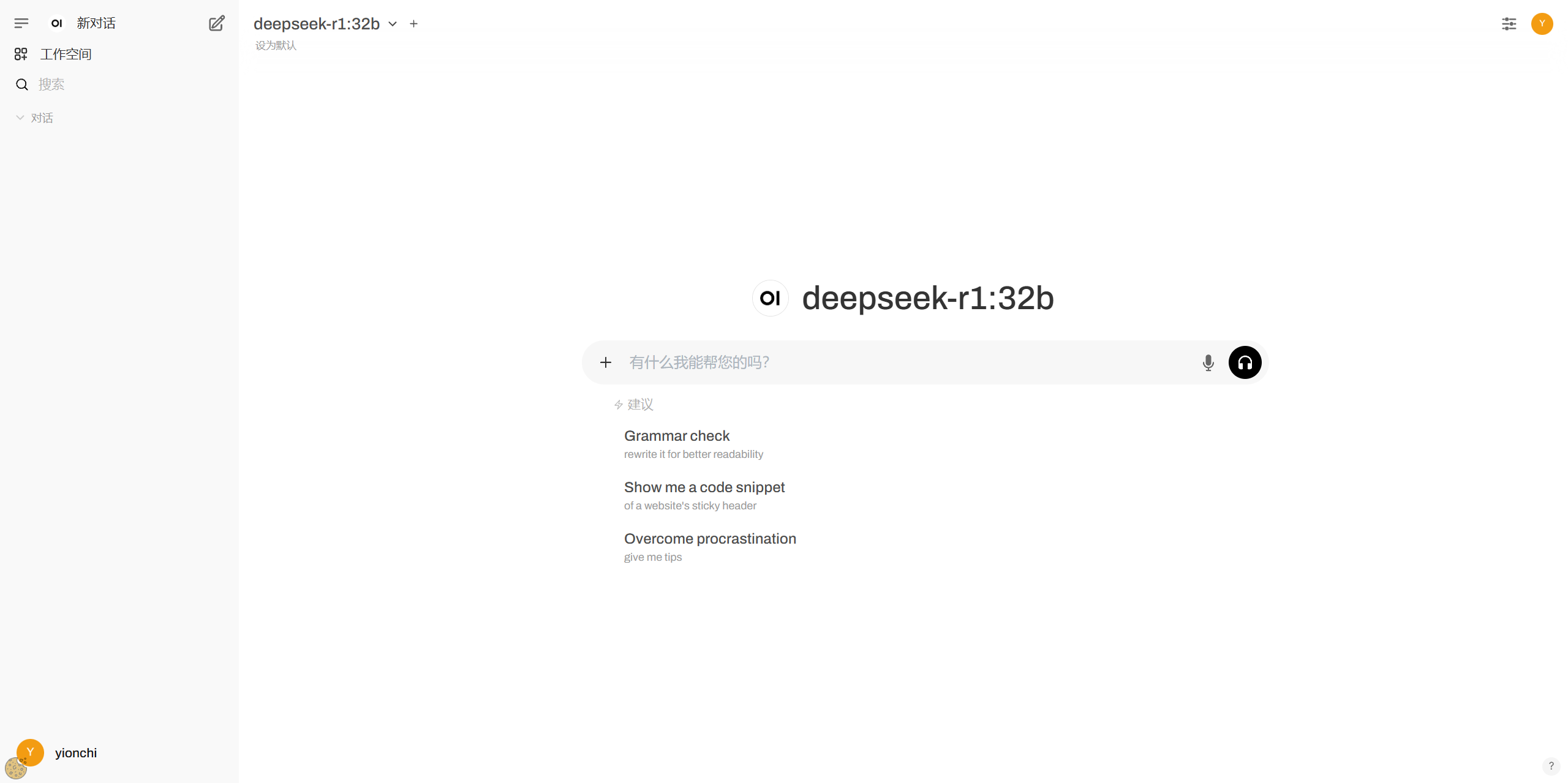Collapse the 对话 conversations section

point(21,118)
